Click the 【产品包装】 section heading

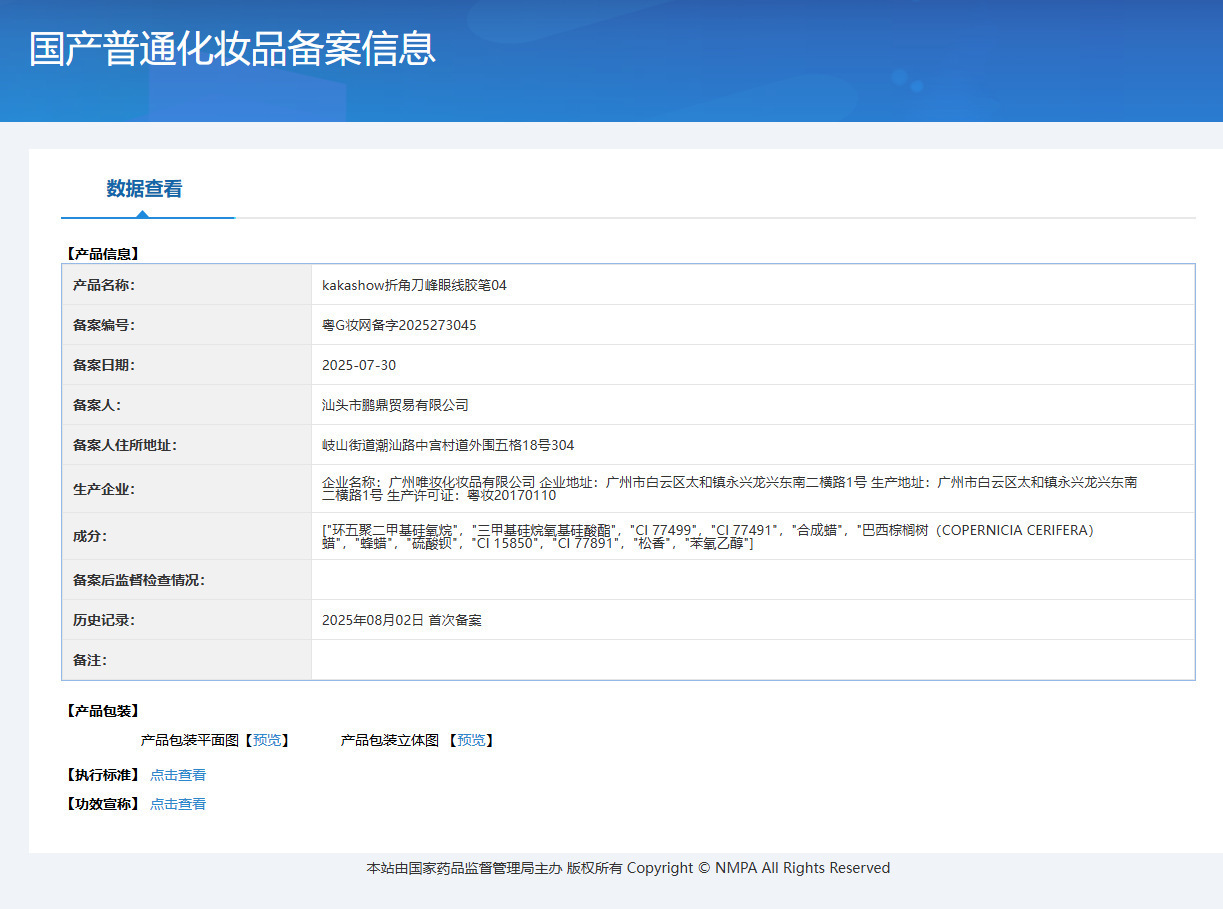pyautogui.click(x=102, y=711)
